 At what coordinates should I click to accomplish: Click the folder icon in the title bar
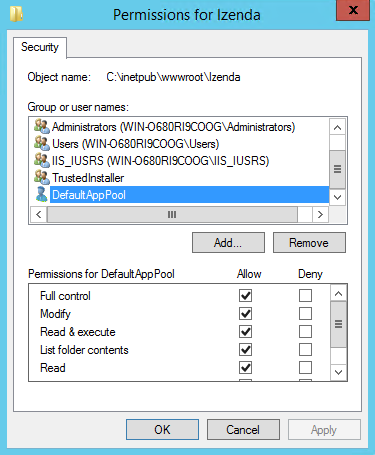(16, 14)
